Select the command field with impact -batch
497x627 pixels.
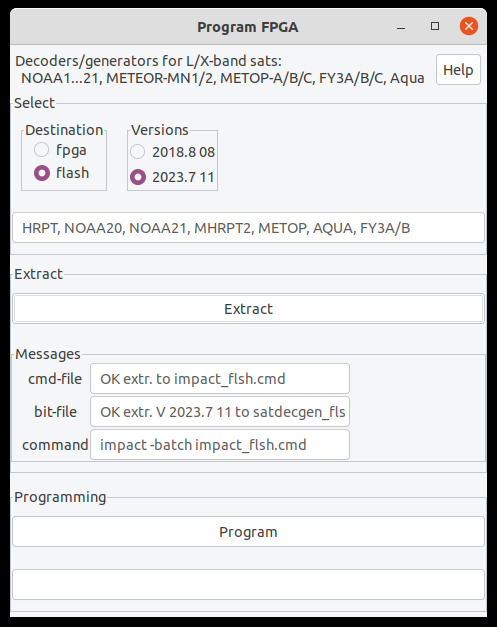(x=220, y=445)
